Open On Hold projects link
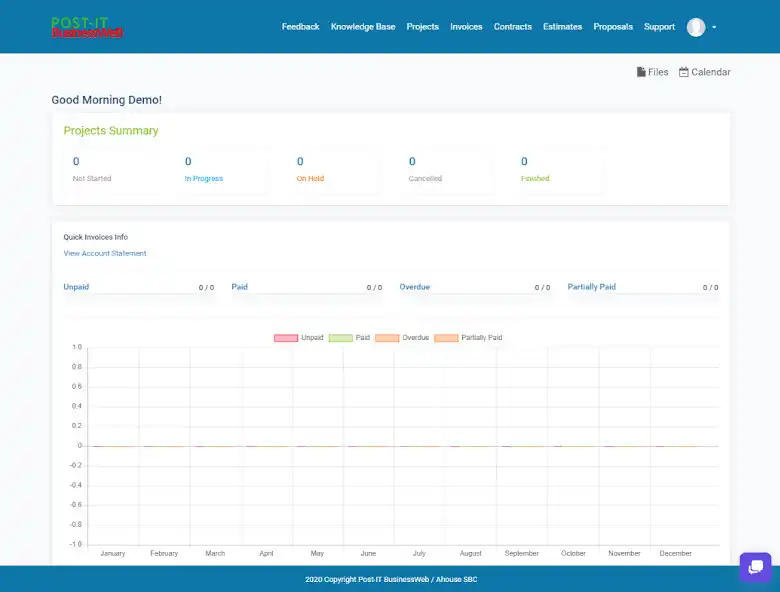The image size is (780, 592). point(310,178)
